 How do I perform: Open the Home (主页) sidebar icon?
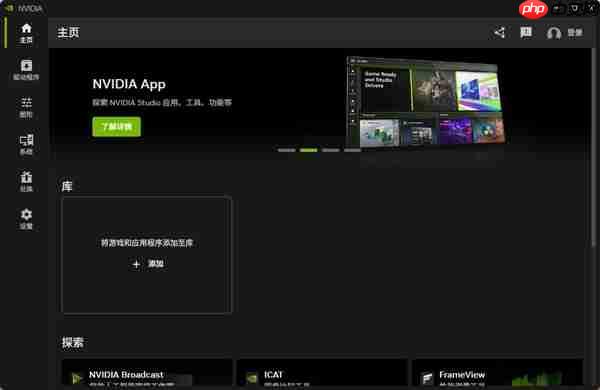click(x=26, y=33)
